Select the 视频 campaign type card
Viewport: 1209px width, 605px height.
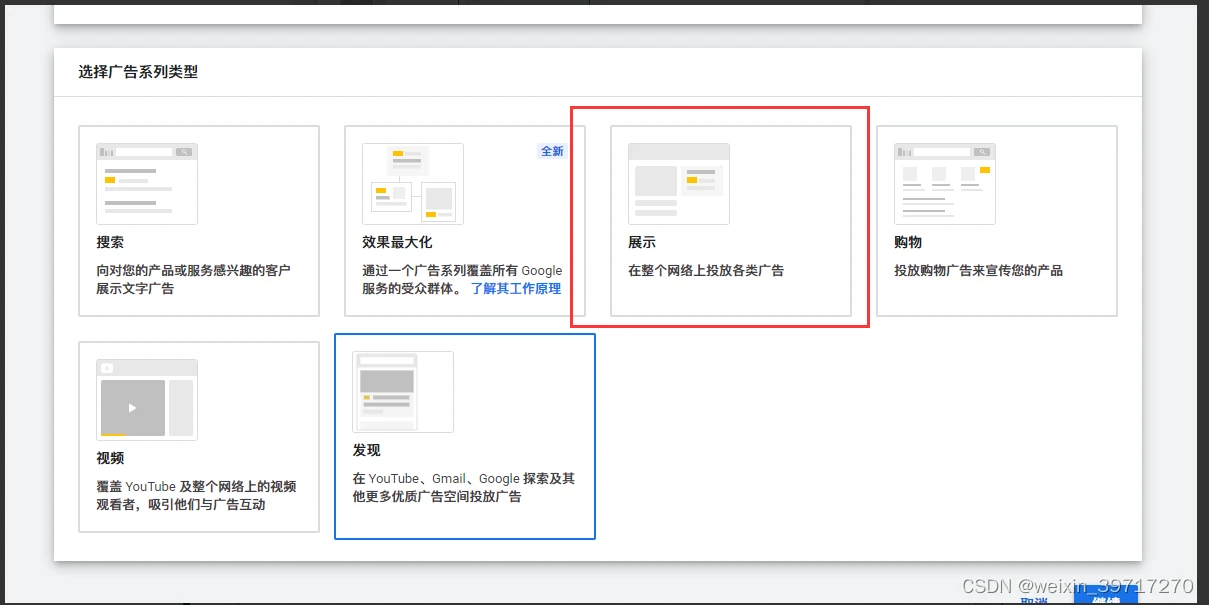click(199, 437)
